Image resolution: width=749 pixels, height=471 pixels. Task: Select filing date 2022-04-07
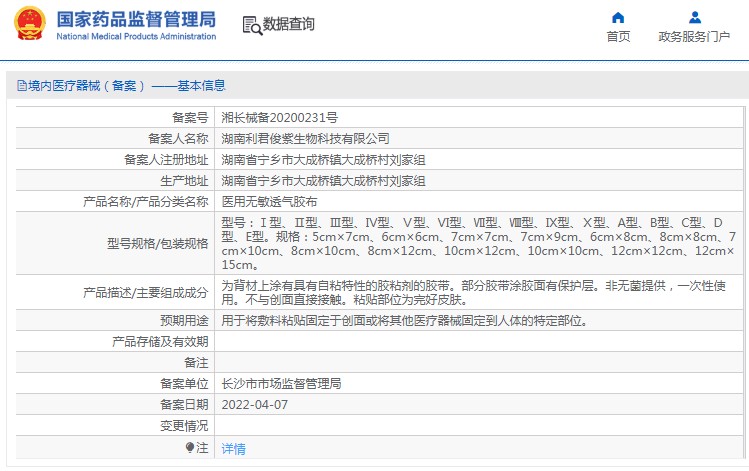click(x=255, y=405)
